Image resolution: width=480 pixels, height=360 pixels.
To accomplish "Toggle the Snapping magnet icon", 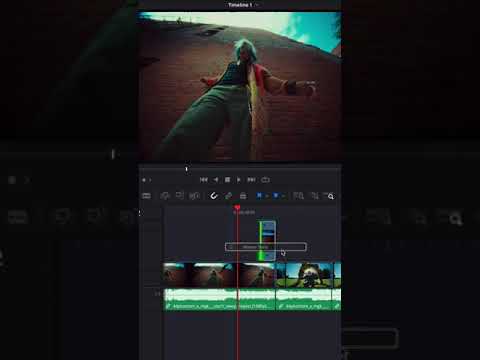I will [214, 196].
